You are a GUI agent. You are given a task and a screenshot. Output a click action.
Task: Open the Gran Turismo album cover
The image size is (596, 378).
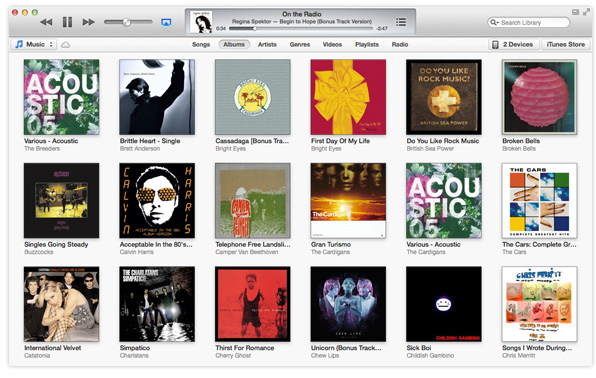pyautogui.click(x=348, y=200)
